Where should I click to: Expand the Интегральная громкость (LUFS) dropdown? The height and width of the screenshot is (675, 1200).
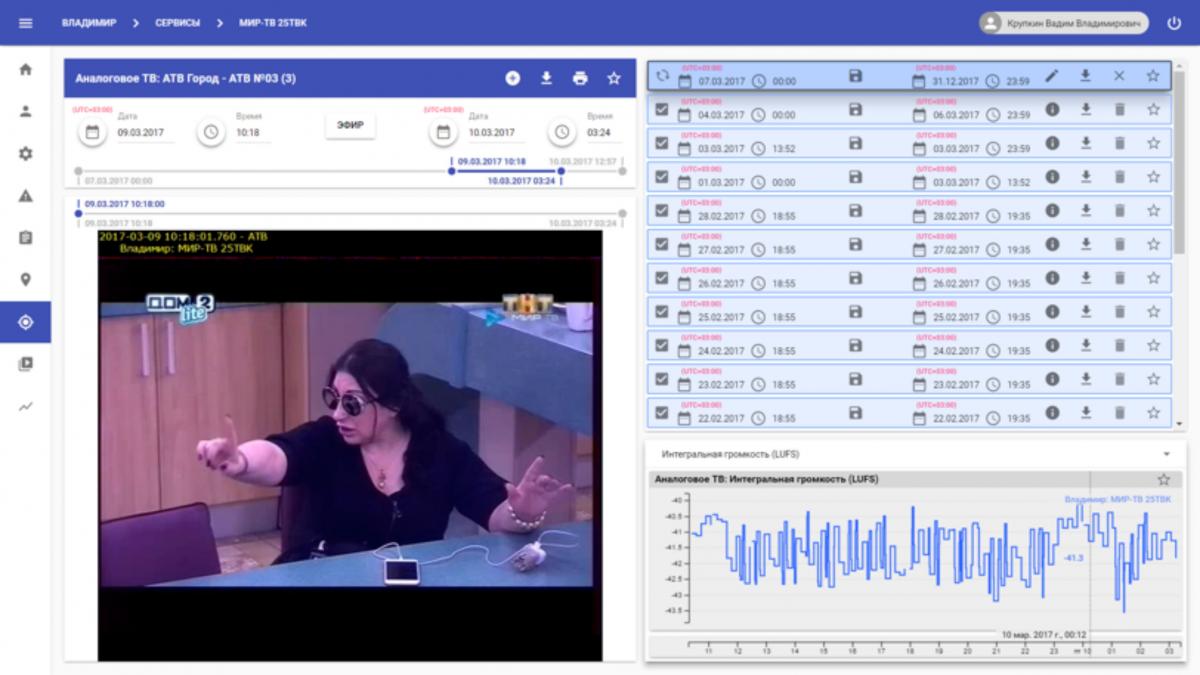tap(1165, 454)
